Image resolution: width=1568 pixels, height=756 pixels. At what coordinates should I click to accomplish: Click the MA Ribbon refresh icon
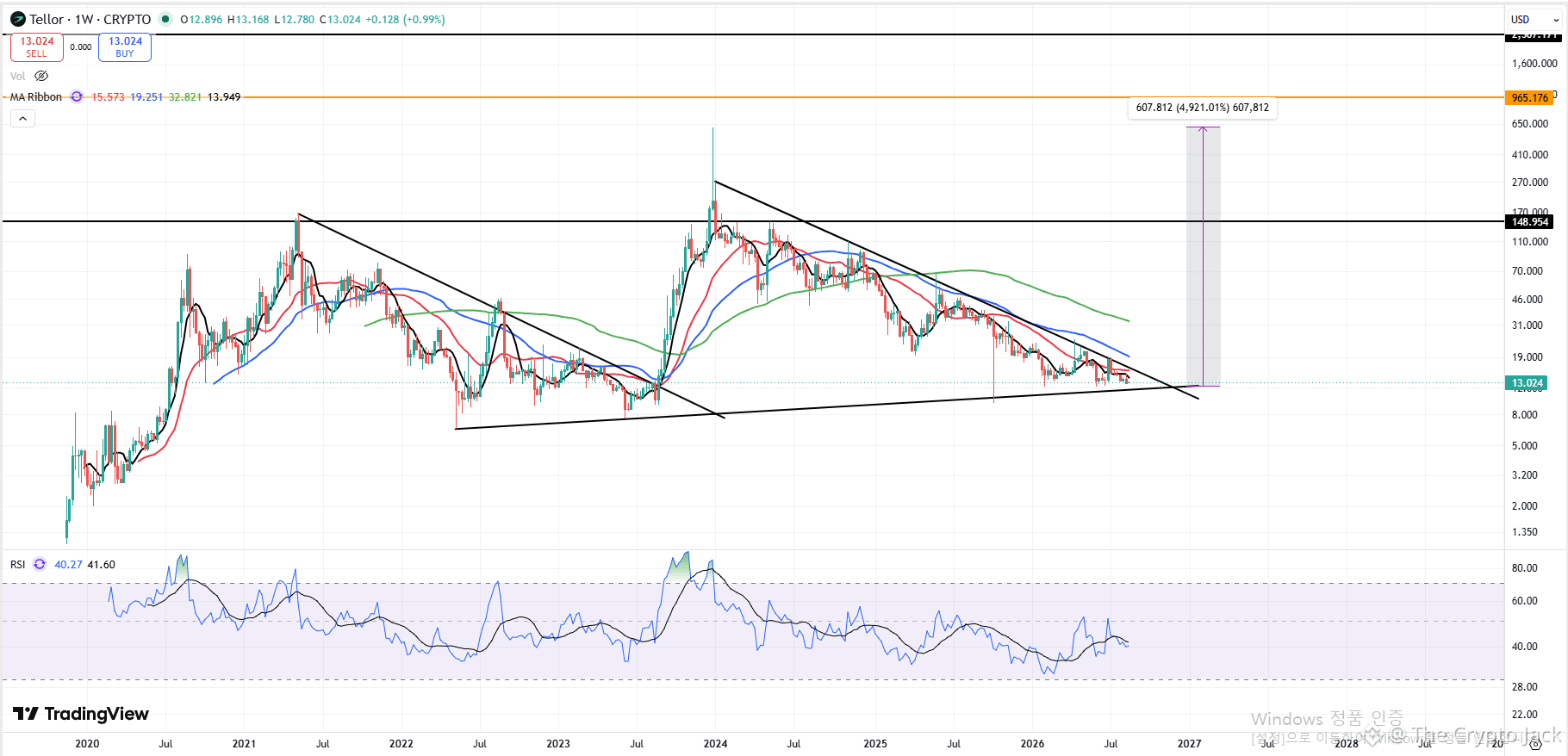pos(77,96)
